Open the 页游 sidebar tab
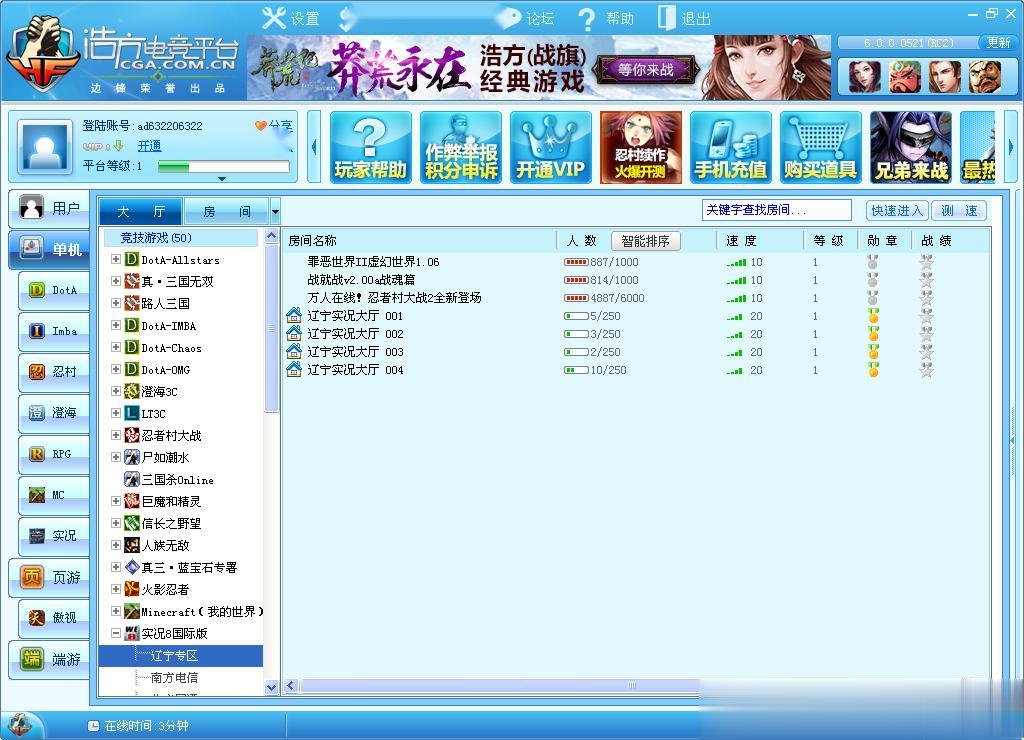1024x740 pixels. [50, 577]
